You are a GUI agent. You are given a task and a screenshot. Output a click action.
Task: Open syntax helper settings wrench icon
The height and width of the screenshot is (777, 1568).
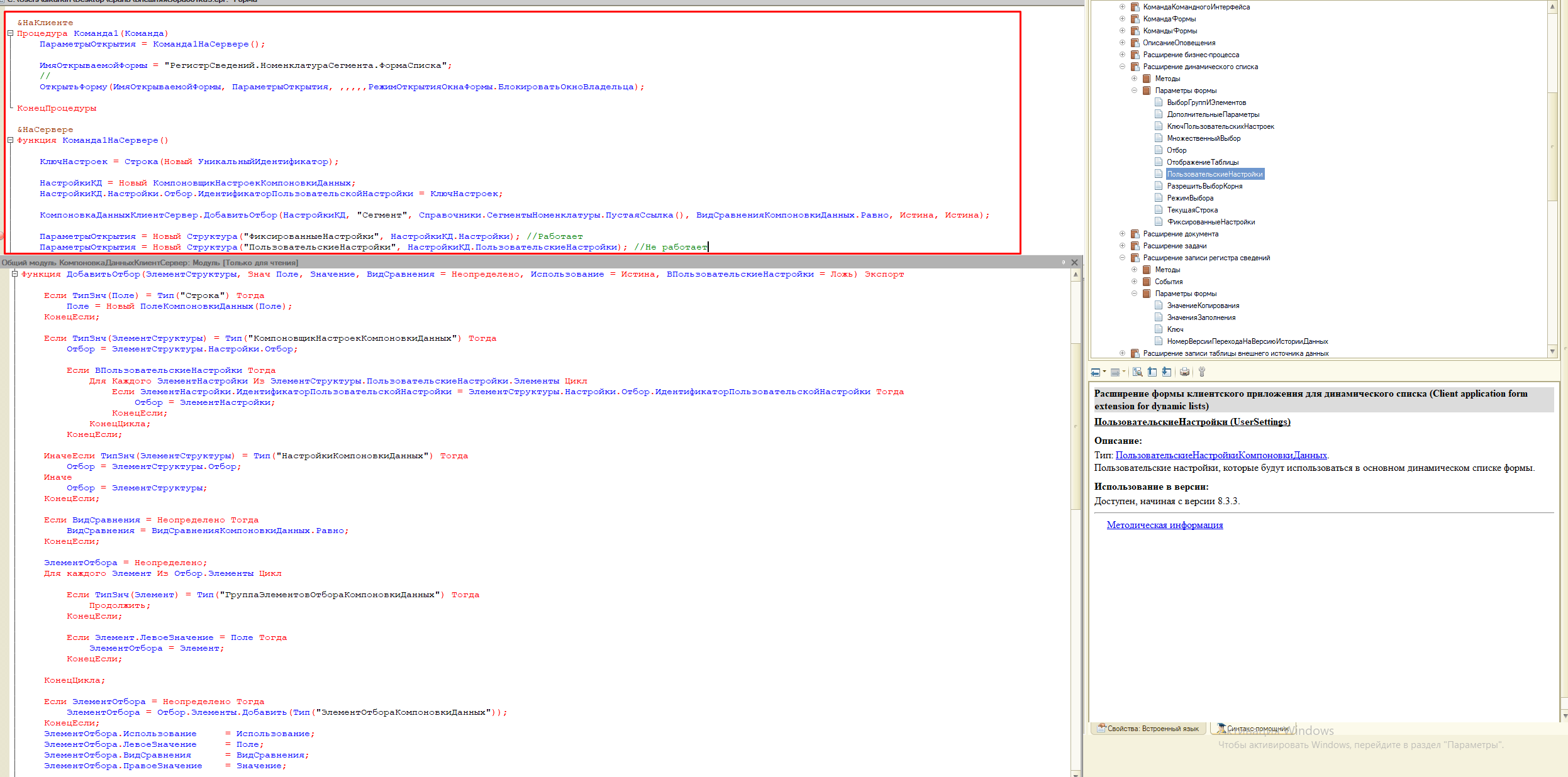1201,372
